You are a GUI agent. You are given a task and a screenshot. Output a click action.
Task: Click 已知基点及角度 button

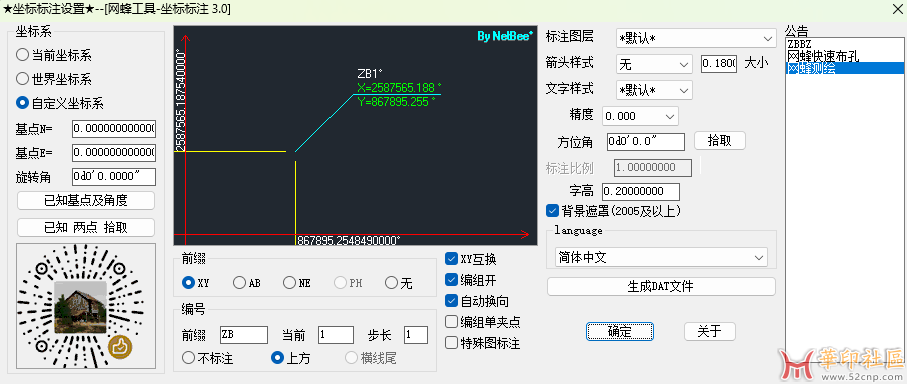point(86,201)
